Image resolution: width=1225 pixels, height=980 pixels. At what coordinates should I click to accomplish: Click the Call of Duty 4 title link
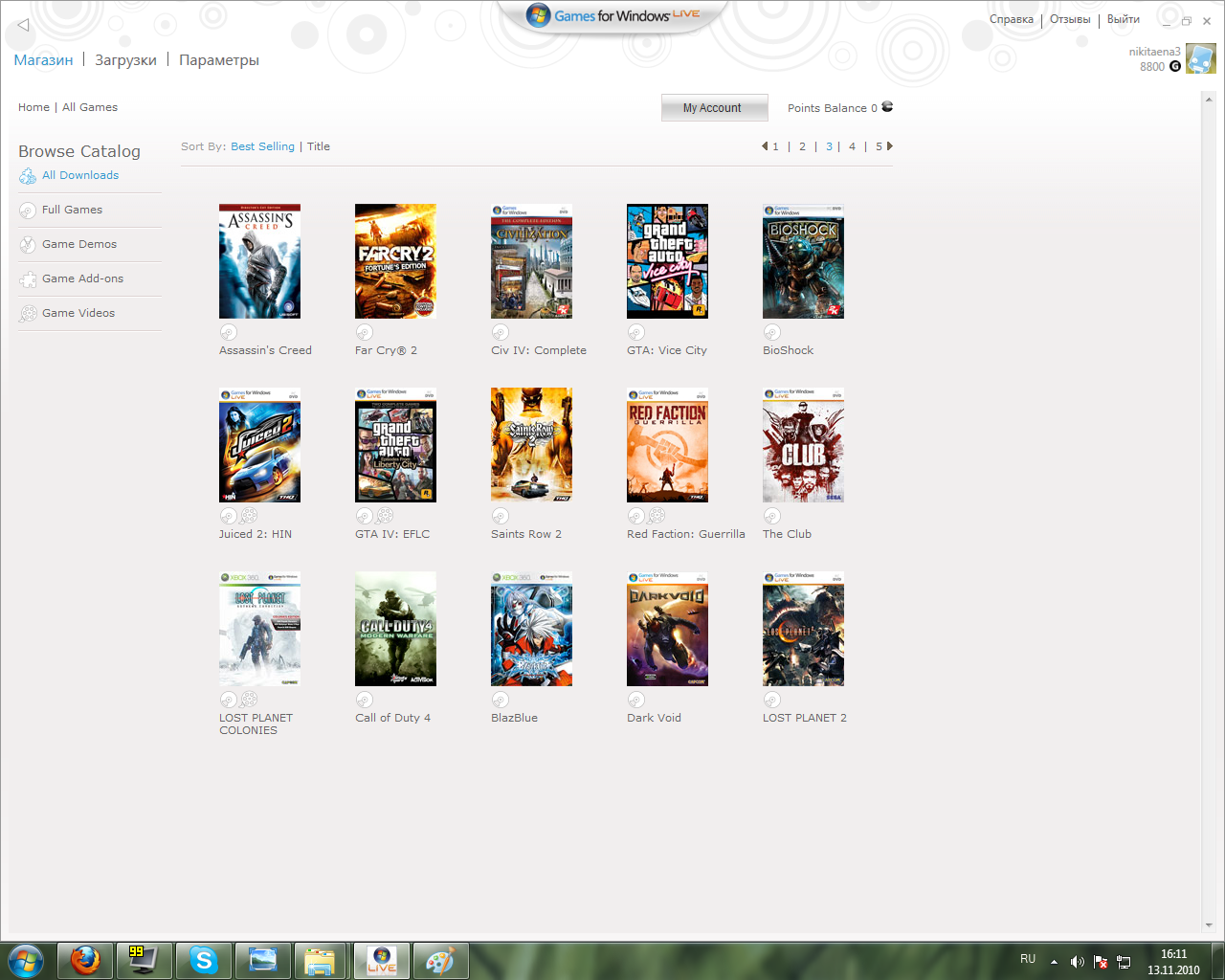tap(393, 718)
